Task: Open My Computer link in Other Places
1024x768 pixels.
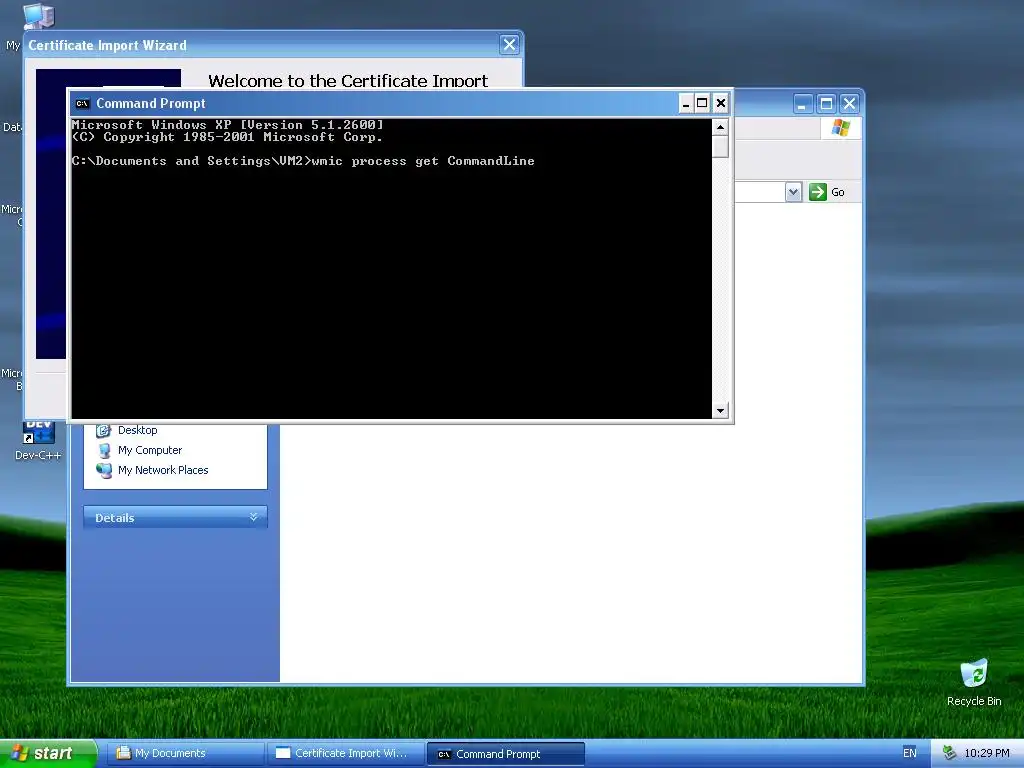Action: pyautogui.click(x=150, y=450)
